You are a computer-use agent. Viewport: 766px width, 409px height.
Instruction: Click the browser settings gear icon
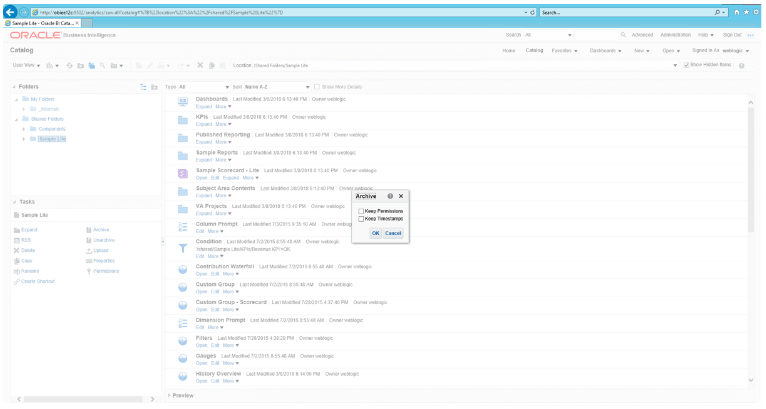pos(755,12)
